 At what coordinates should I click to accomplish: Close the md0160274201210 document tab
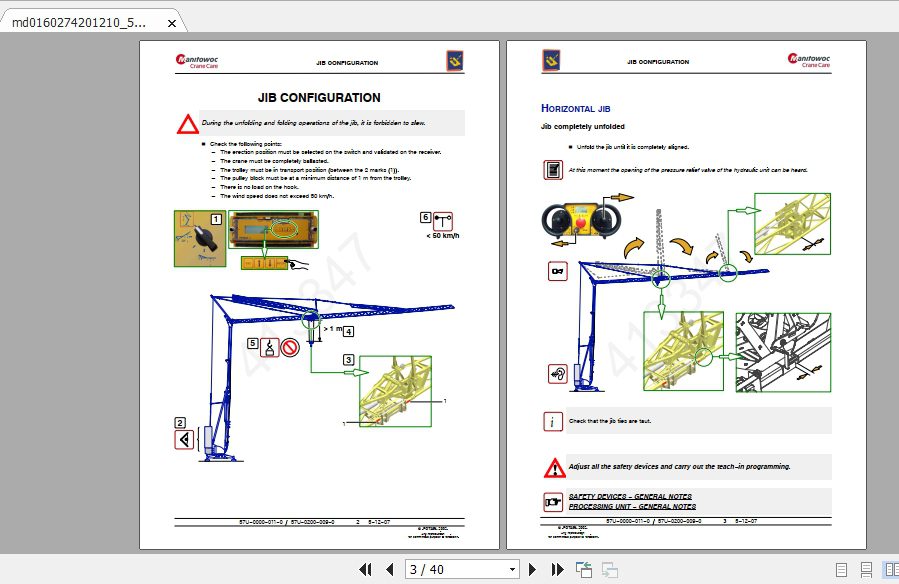coord(170,21)
